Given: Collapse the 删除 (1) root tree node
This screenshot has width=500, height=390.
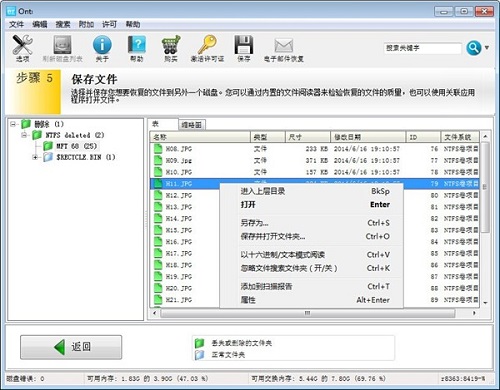Looking at the screenshot, I should (x=13, y=124).
